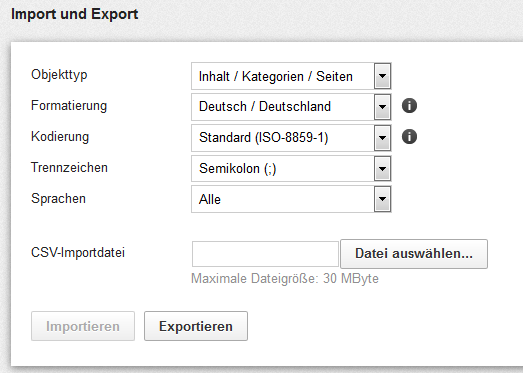This screenshot has height=373, width=523.
Task: Click the 'Semikolon (;)' selection text
Action: [x=237, y=169]
